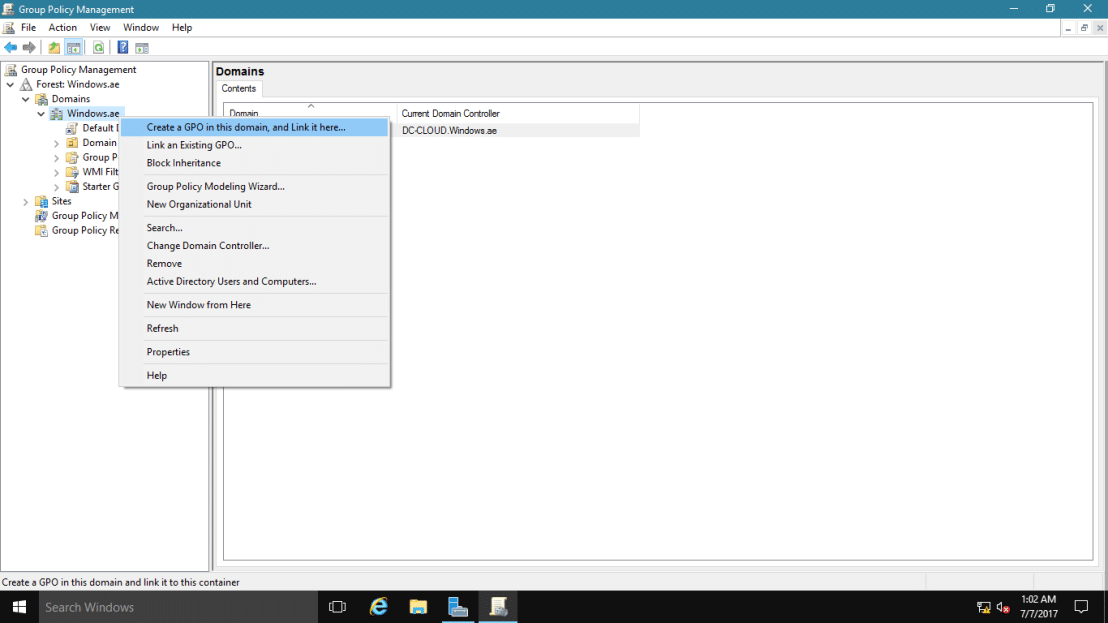Open the Window menu
The image size is (1108, 623).
[x=141, y=28]
